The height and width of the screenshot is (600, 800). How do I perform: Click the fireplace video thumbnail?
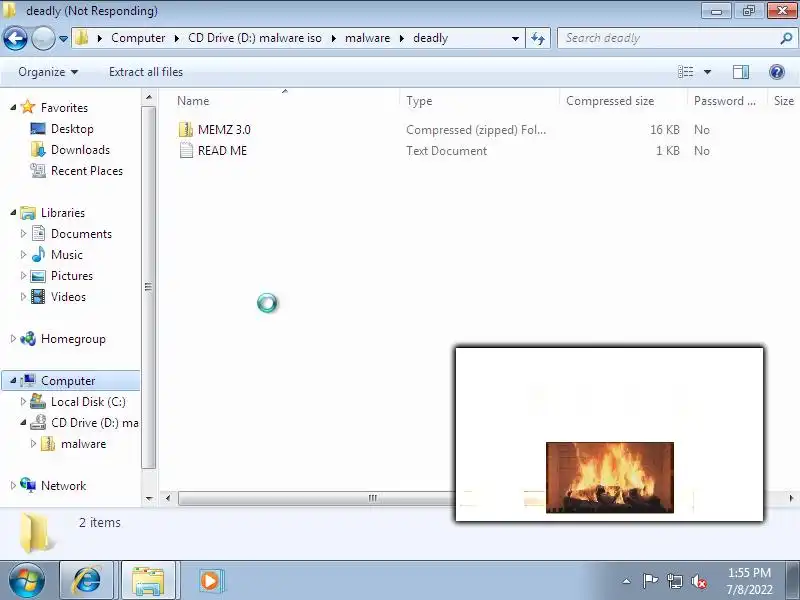610,478
